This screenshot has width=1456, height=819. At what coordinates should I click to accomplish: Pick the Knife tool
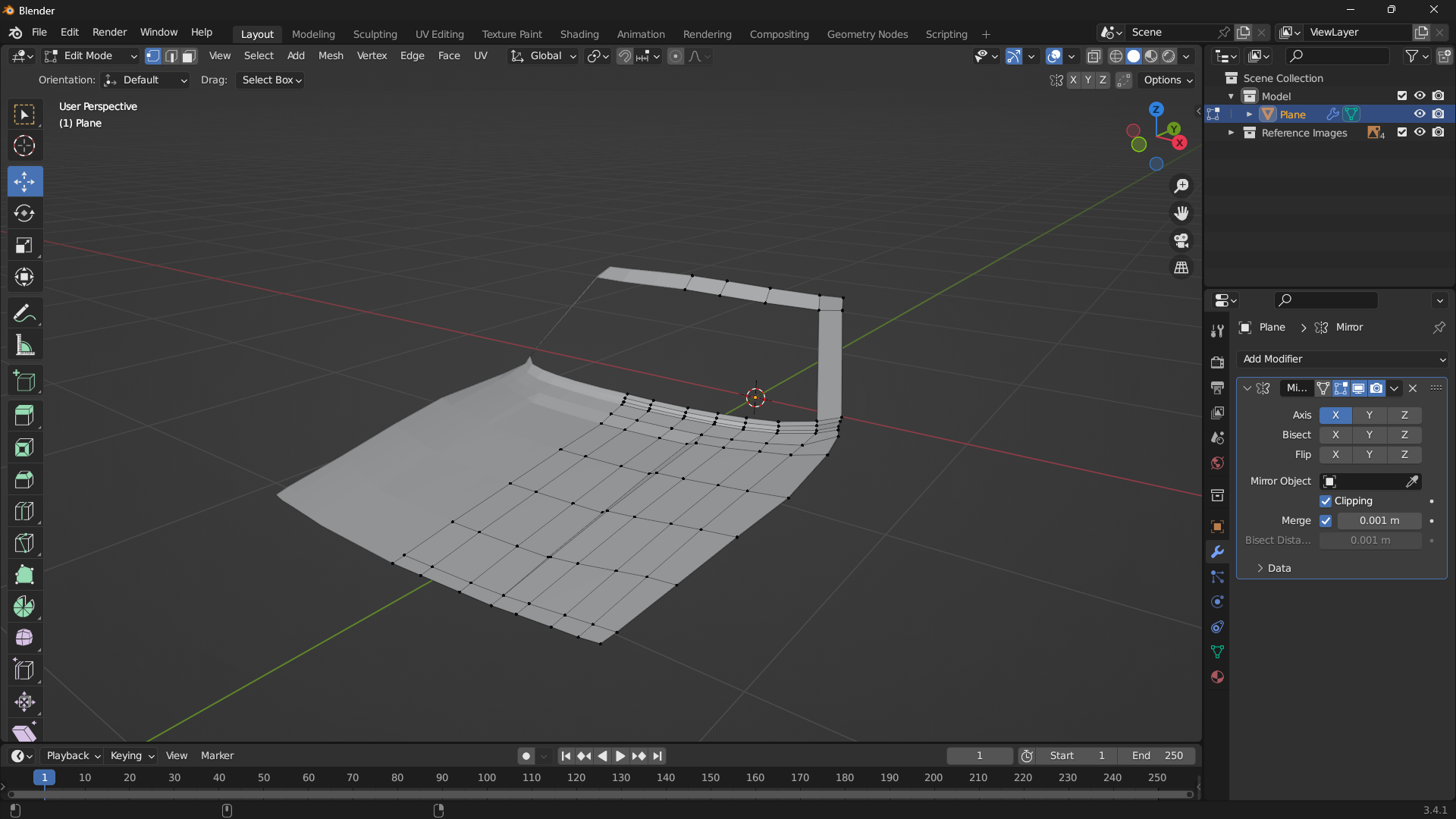[x=24, y=543]
